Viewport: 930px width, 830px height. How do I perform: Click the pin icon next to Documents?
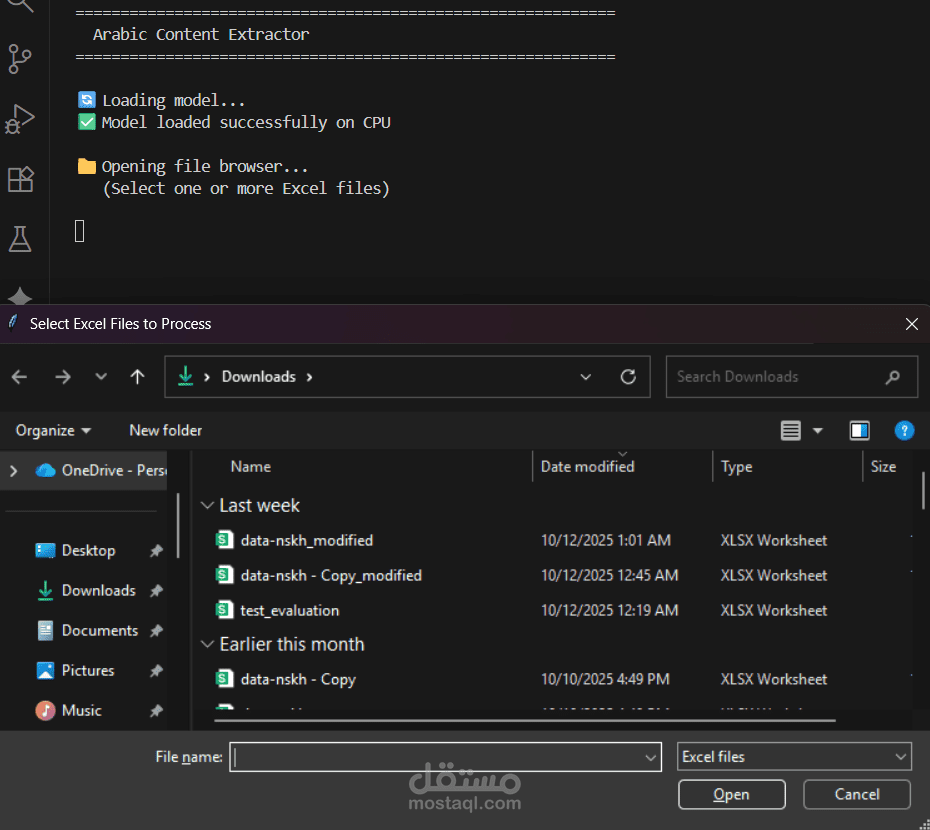(156, 631)
